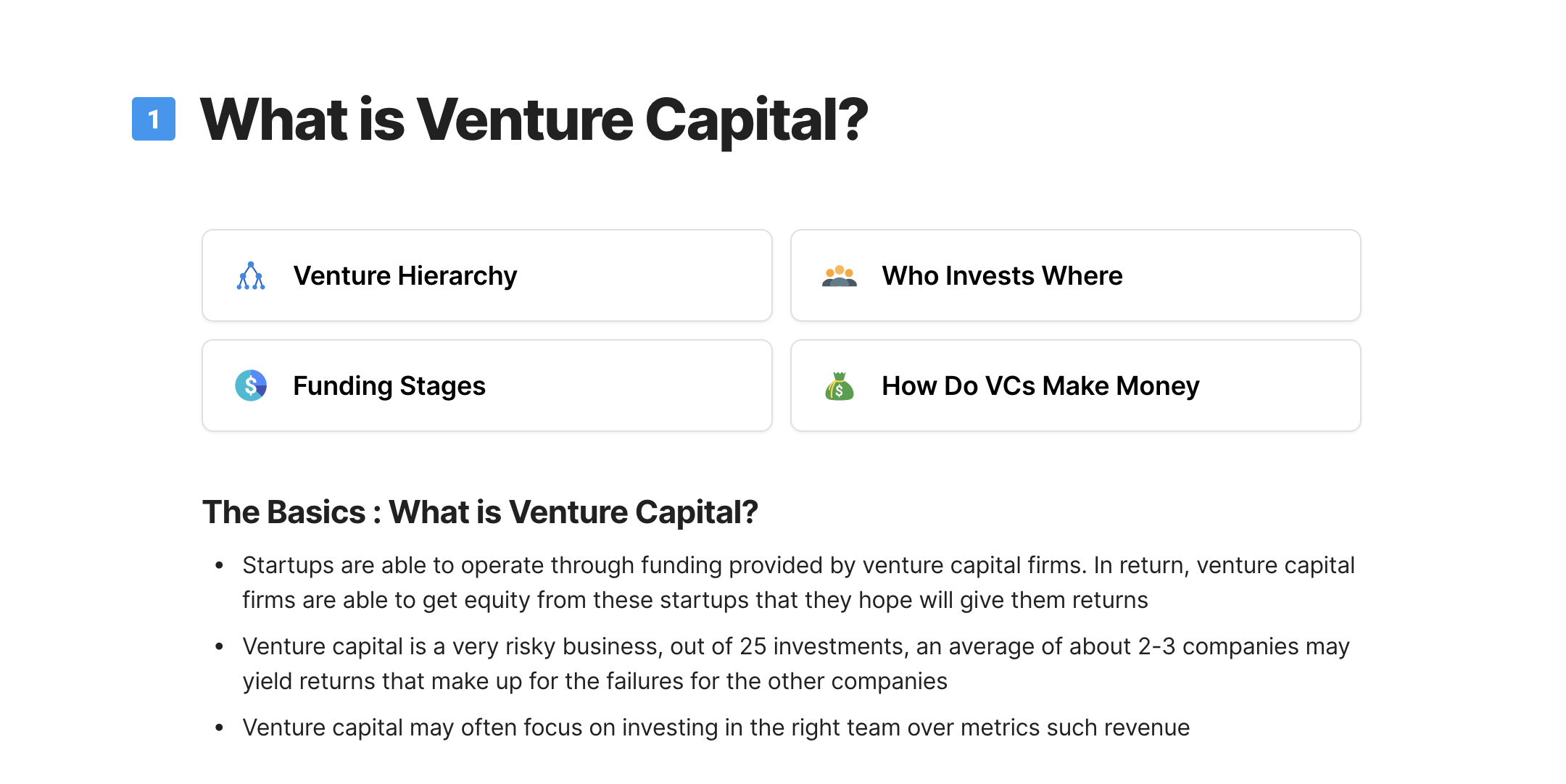Click the bullet about investing in the right team
This screenshot has height=784, width=1566.
pyautogui.click(x=716, y=727)
